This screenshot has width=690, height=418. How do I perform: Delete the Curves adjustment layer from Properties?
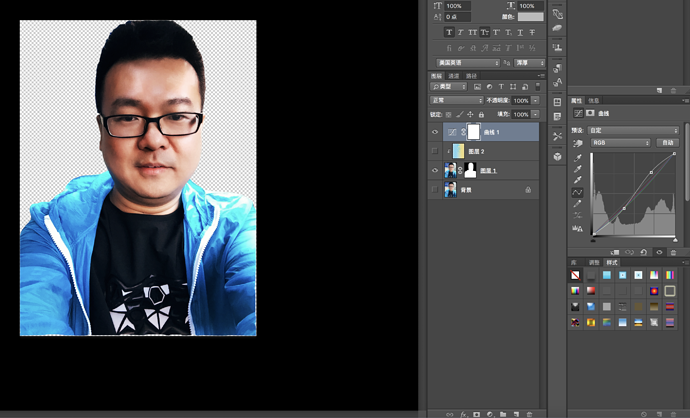tap(673, 252)
